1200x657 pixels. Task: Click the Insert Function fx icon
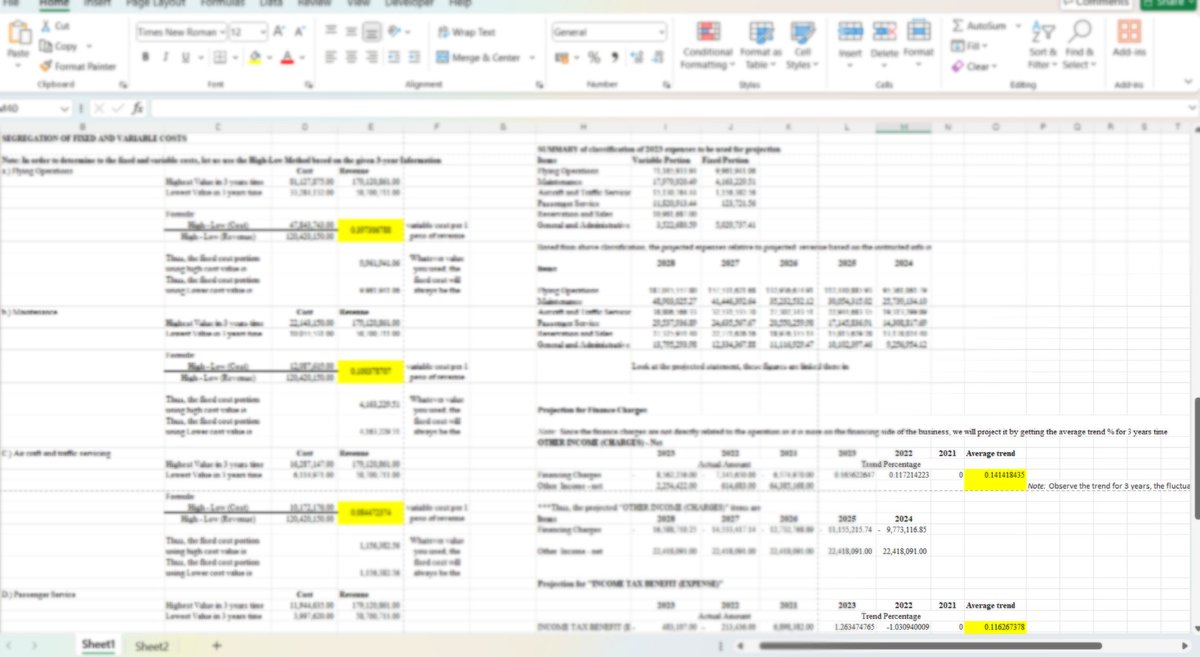(x=138, y=107)
